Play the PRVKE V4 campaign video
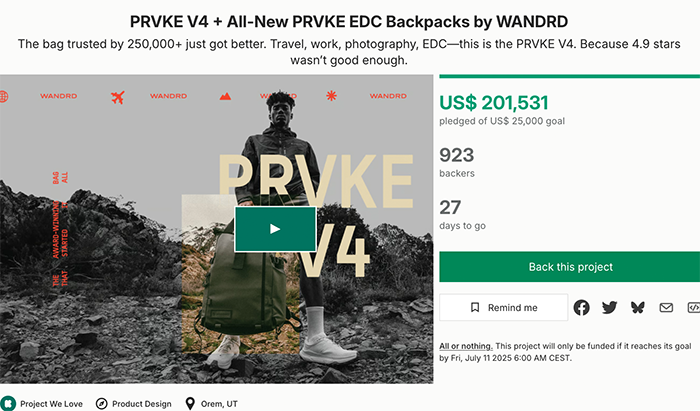700x411 pixels. (x=275, y=229)
